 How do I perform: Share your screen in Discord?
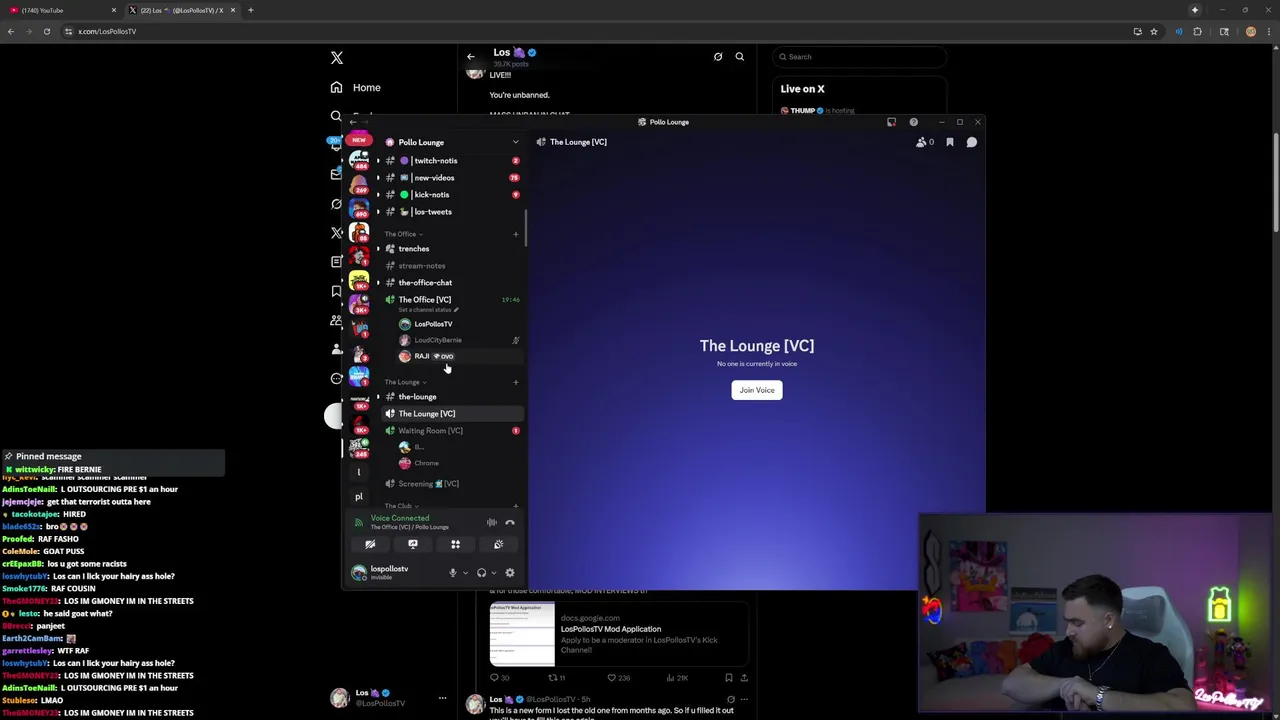point(412,544)
